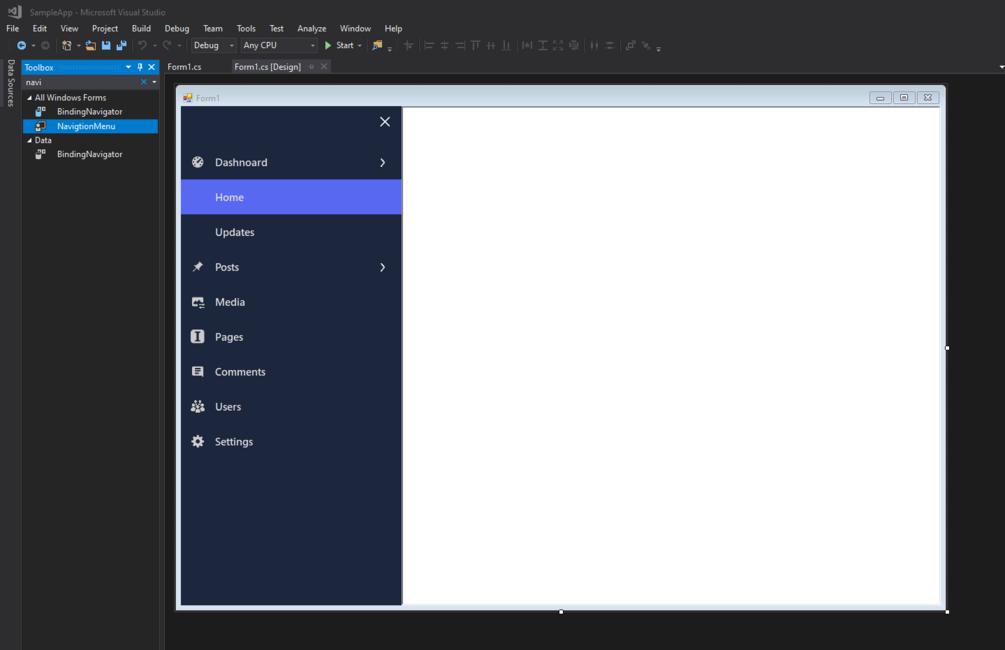Click the Dashboard gauge icon
Screen dimensions: 1005x650
coord(197,162)
